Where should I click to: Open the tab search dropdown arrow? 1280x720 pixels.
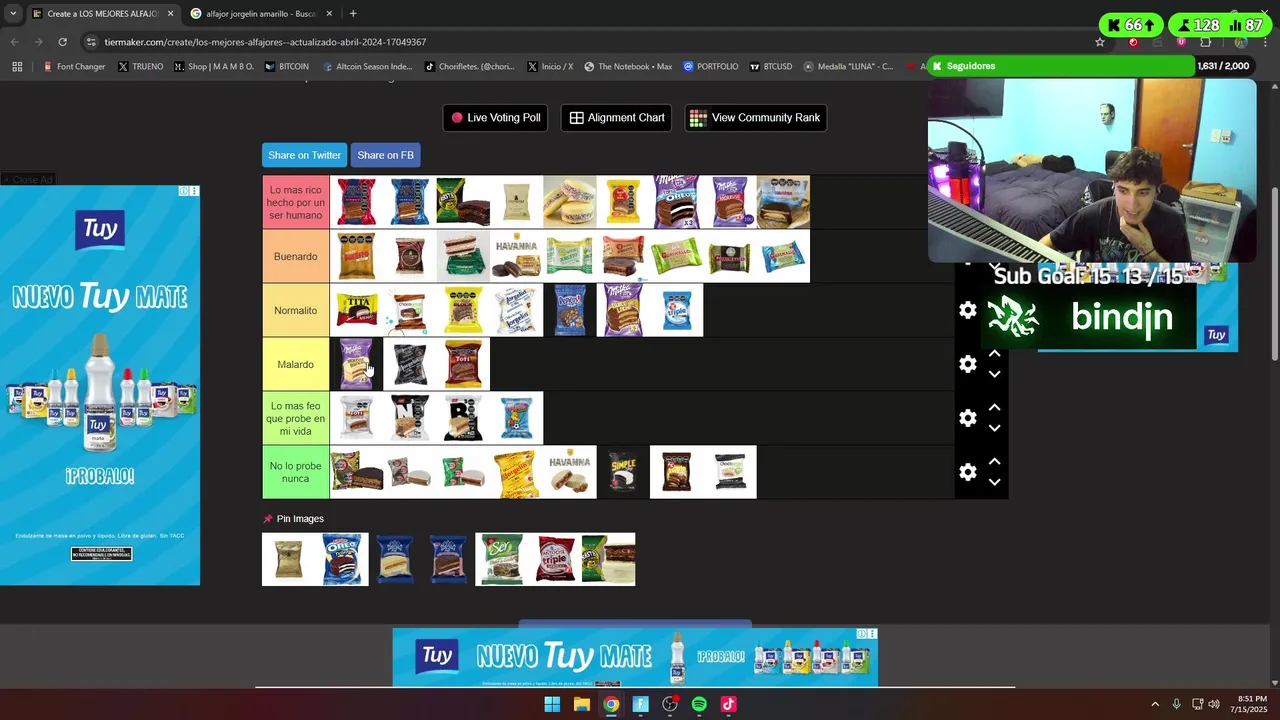coord(13,14)
